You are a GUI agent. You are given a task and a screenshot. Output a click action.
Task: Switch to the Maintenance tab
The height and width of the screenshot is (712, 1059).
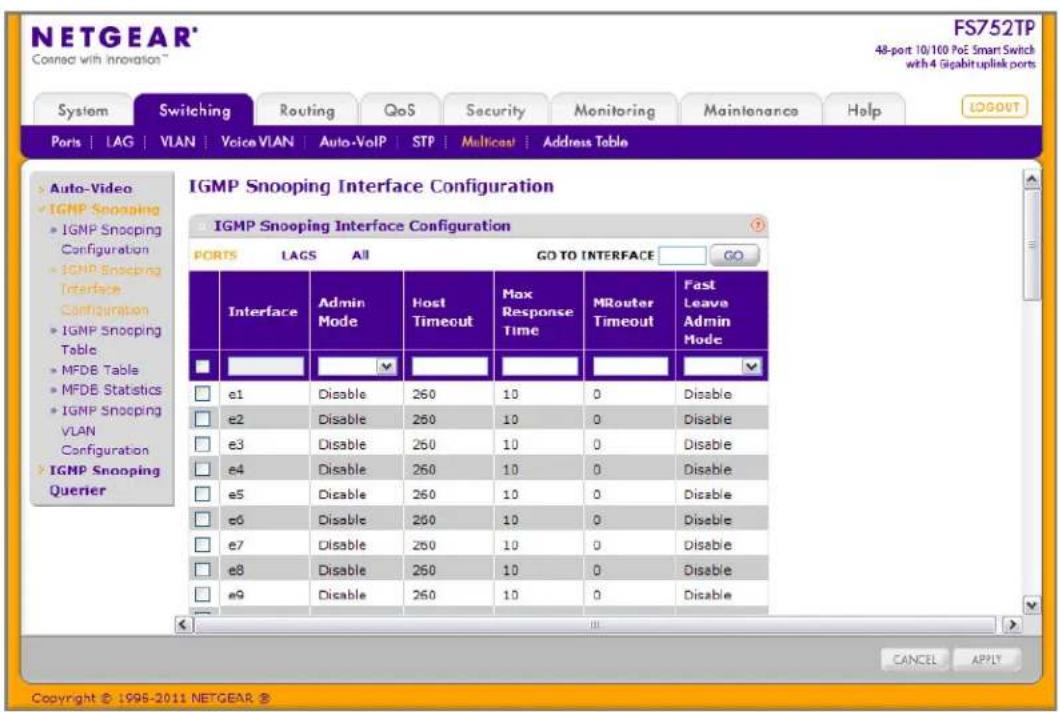pos(751,110)
